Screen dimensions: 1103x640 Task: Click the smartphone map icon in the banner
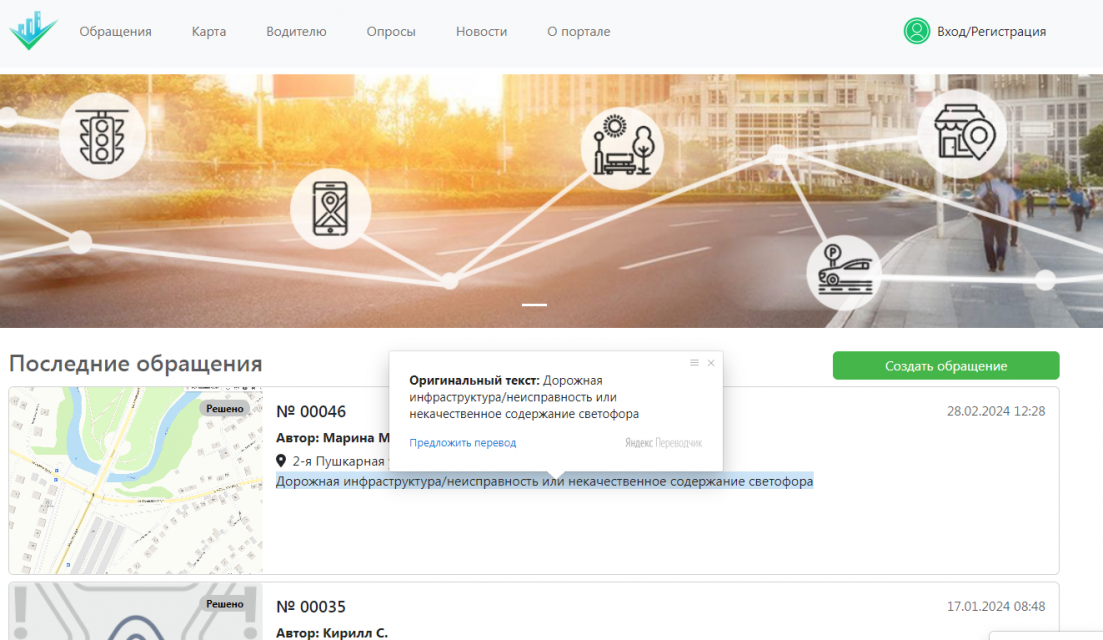[330, 209]
